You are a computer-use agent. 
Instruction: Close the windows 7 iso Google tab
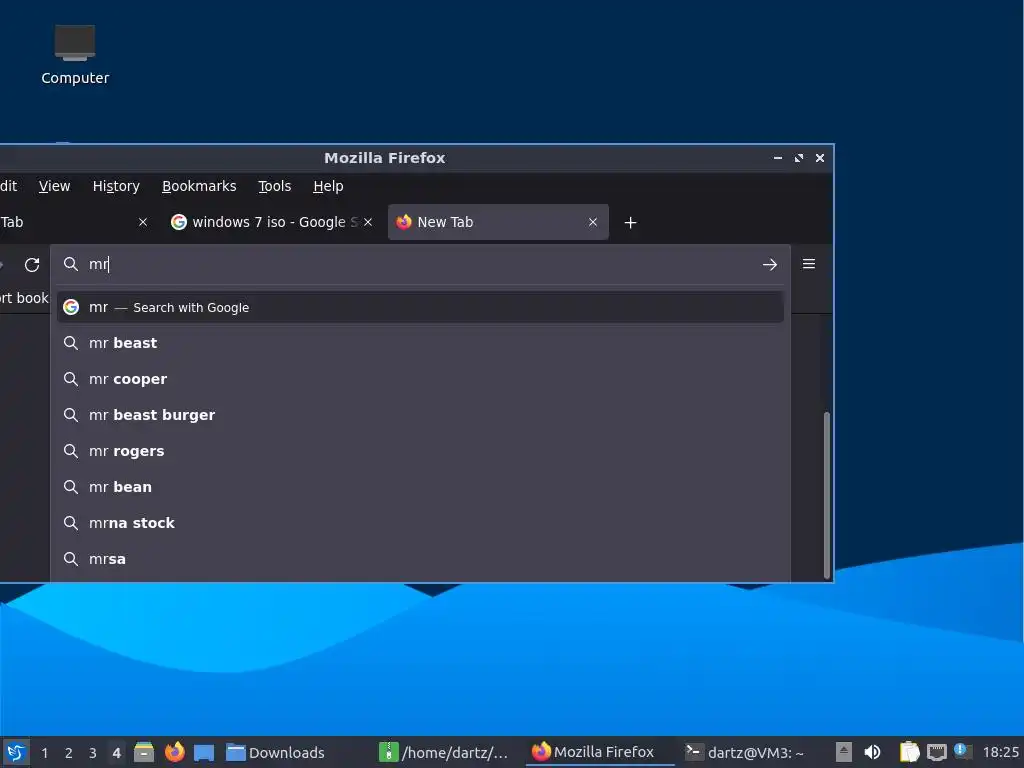(368, 222)
